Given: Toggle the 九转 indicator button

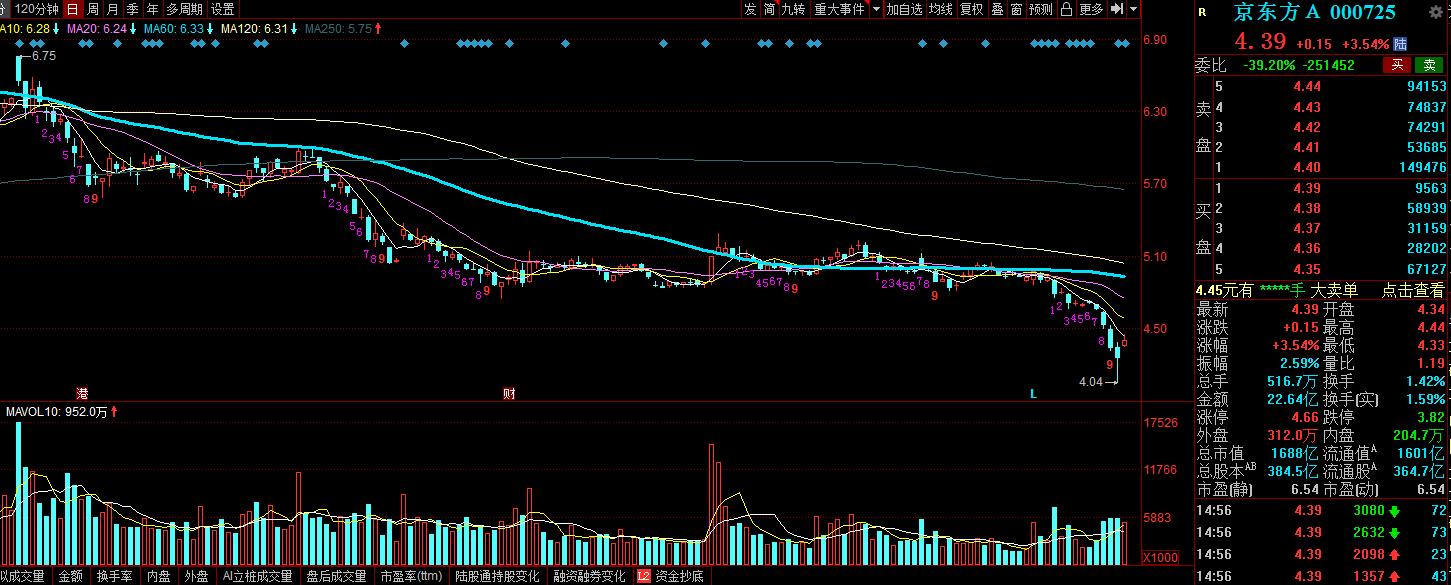Looking at the screenshot, I should click(x=793, y=9).
